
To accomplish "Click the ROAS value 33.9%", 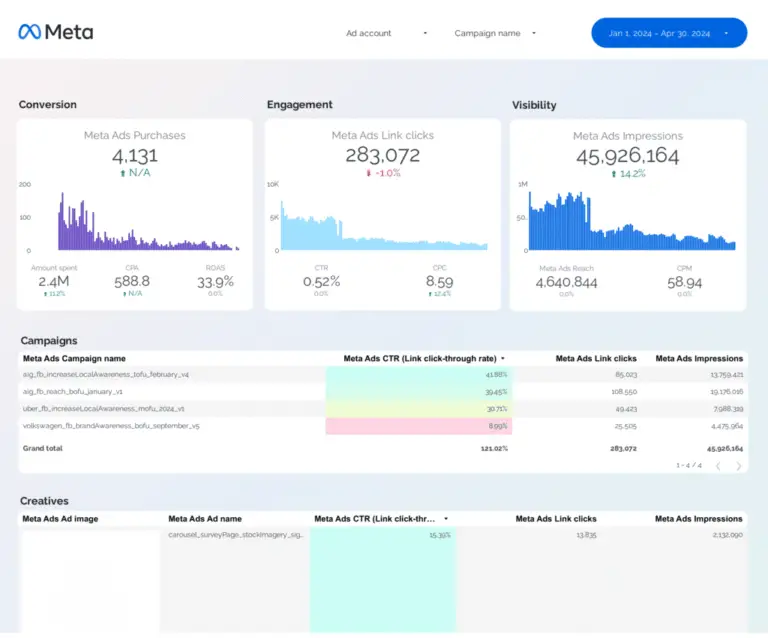I will pos(216,282).
